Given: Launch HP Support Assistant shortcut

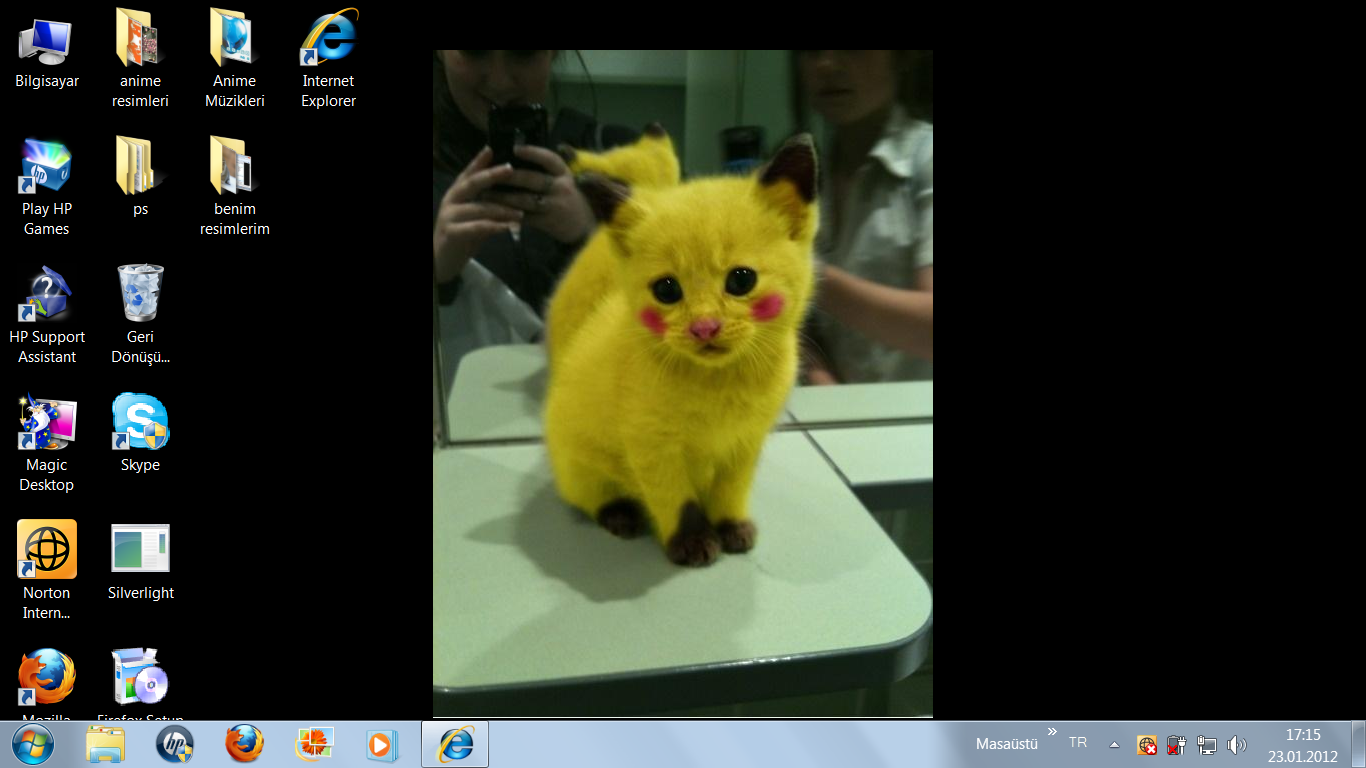Looking at the screenshot, I should point(46,315).
